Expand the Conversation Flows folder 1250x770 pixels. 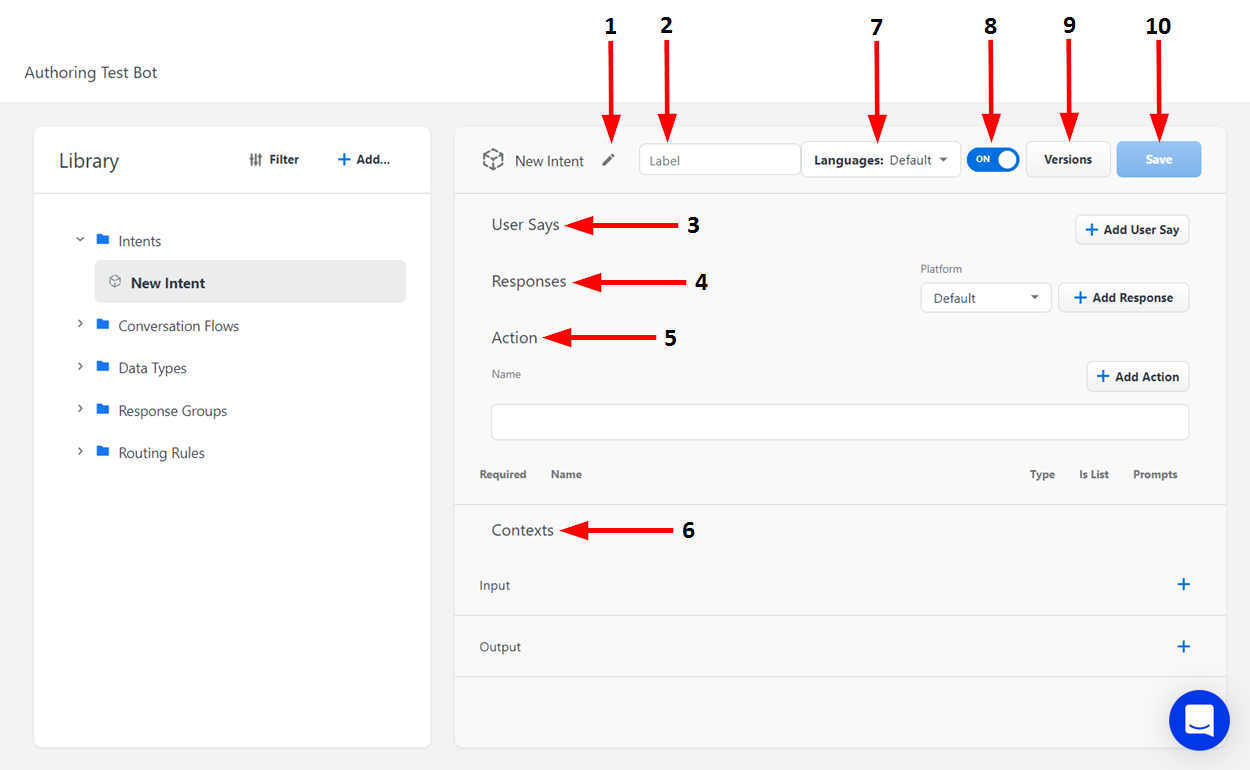pos(80,325)
